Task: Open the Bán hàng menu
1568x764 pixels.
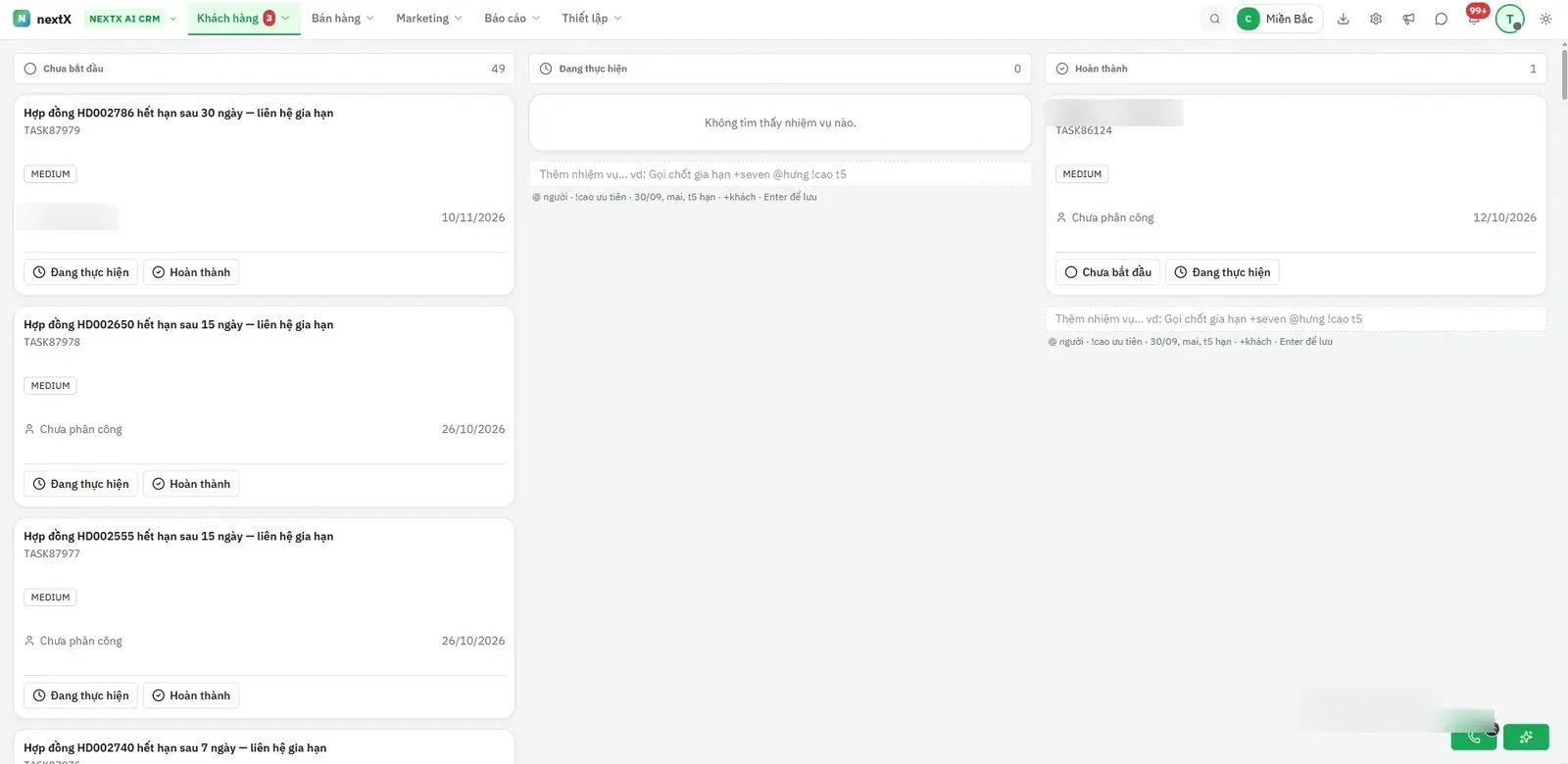Action: point(342,19)
